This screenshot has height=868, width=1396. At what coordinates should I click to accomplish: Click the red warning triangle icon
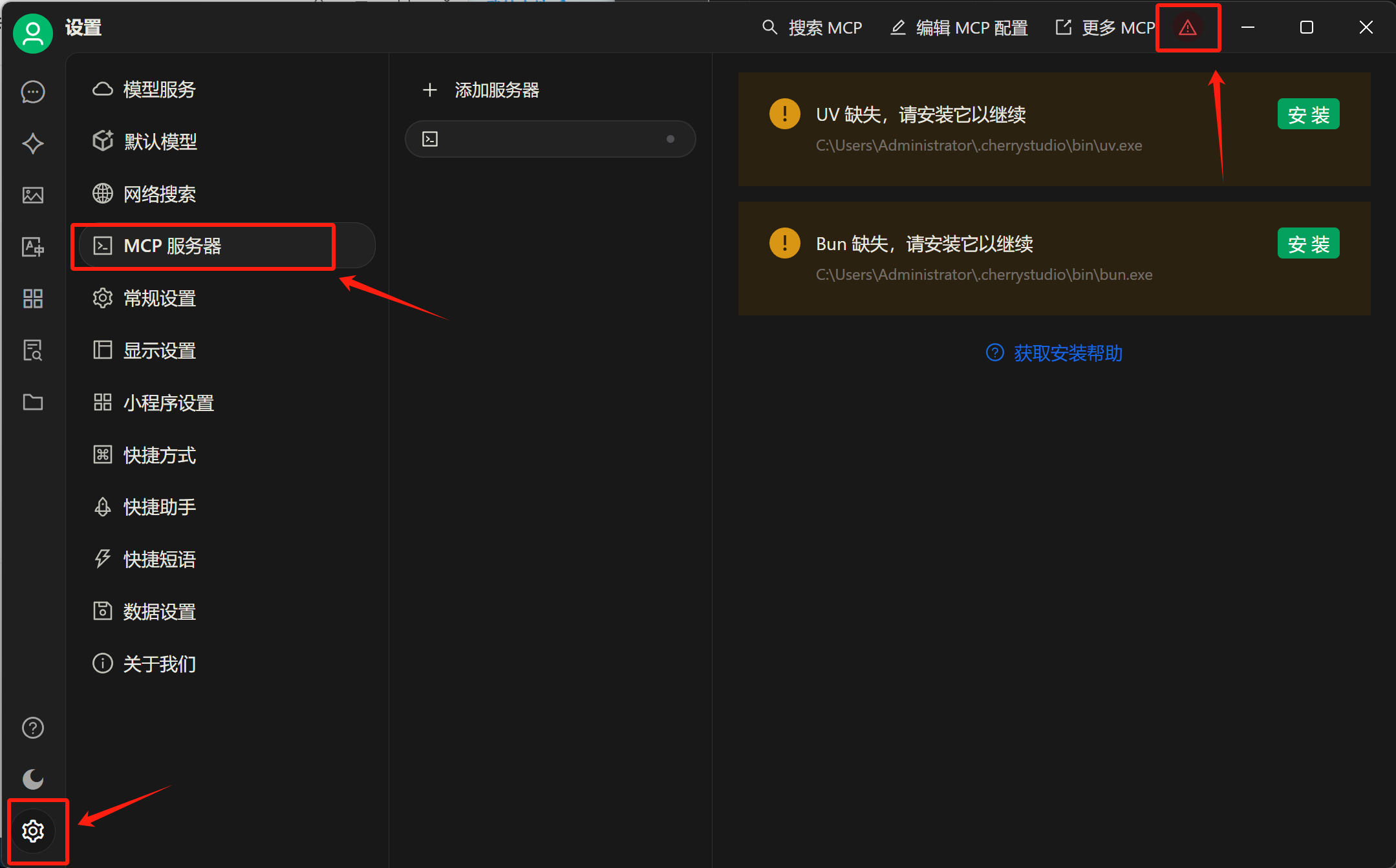point(1188,28)
